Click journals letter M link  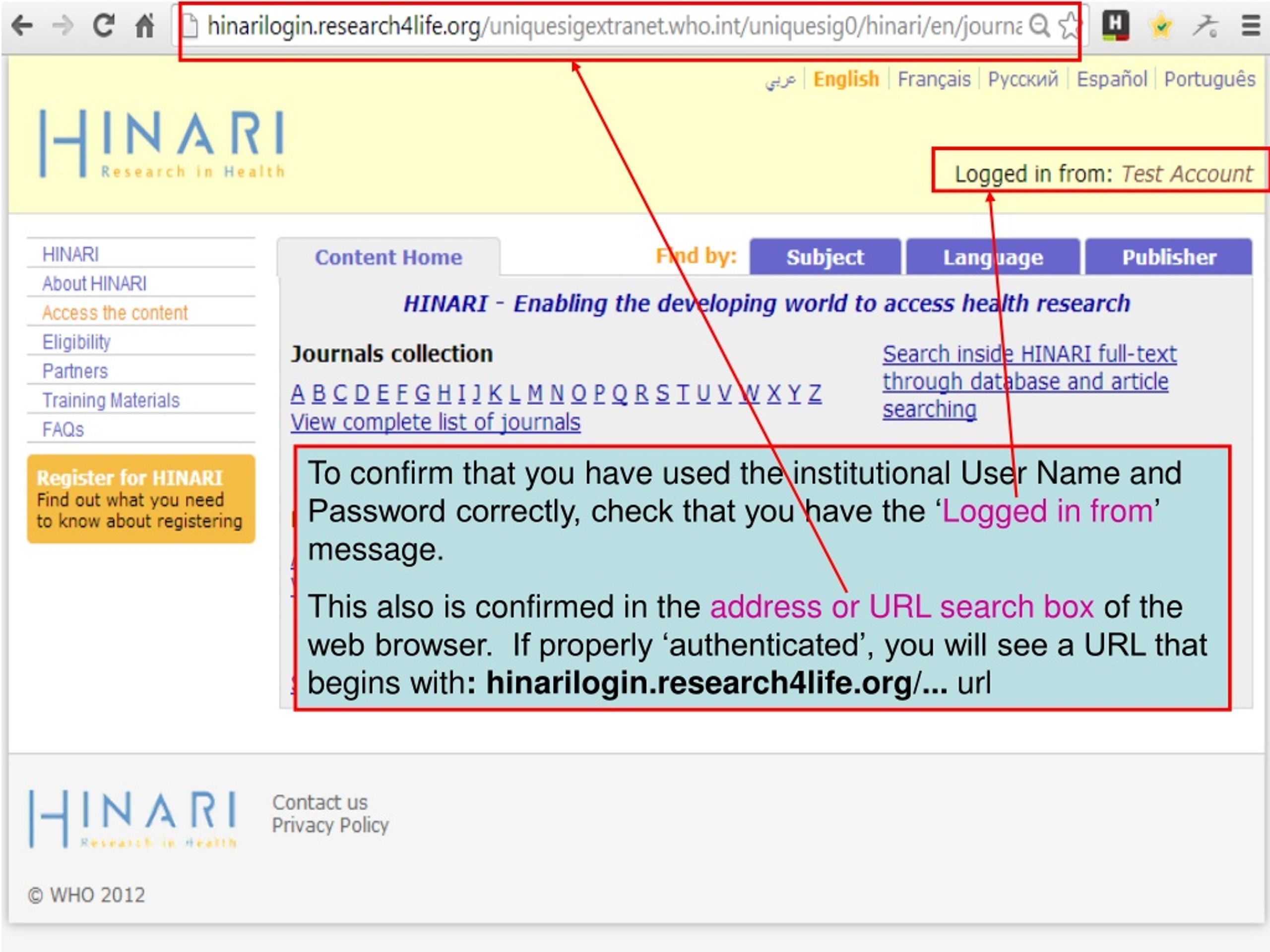pos(535,394)
